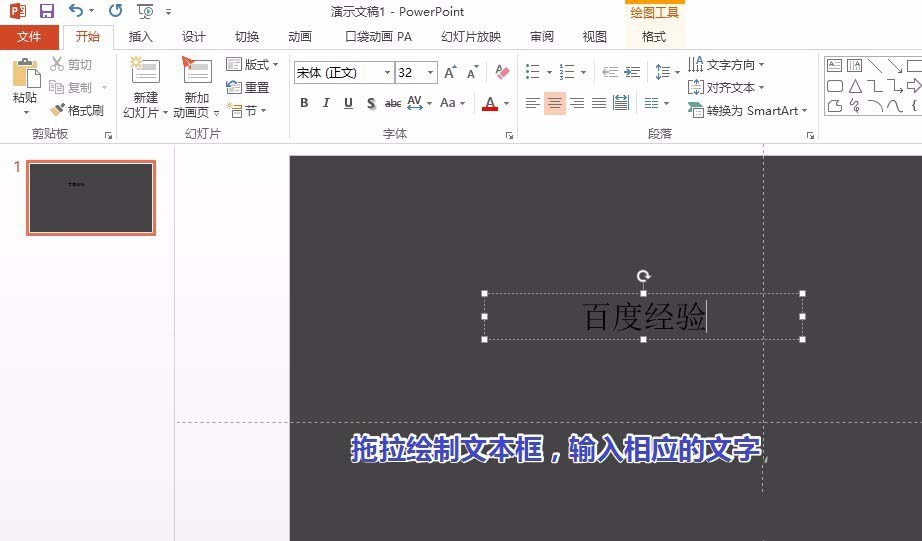Select the rounded rectangle shape
The width and height of the screenshot is (922, 541).
coord(834,86)
